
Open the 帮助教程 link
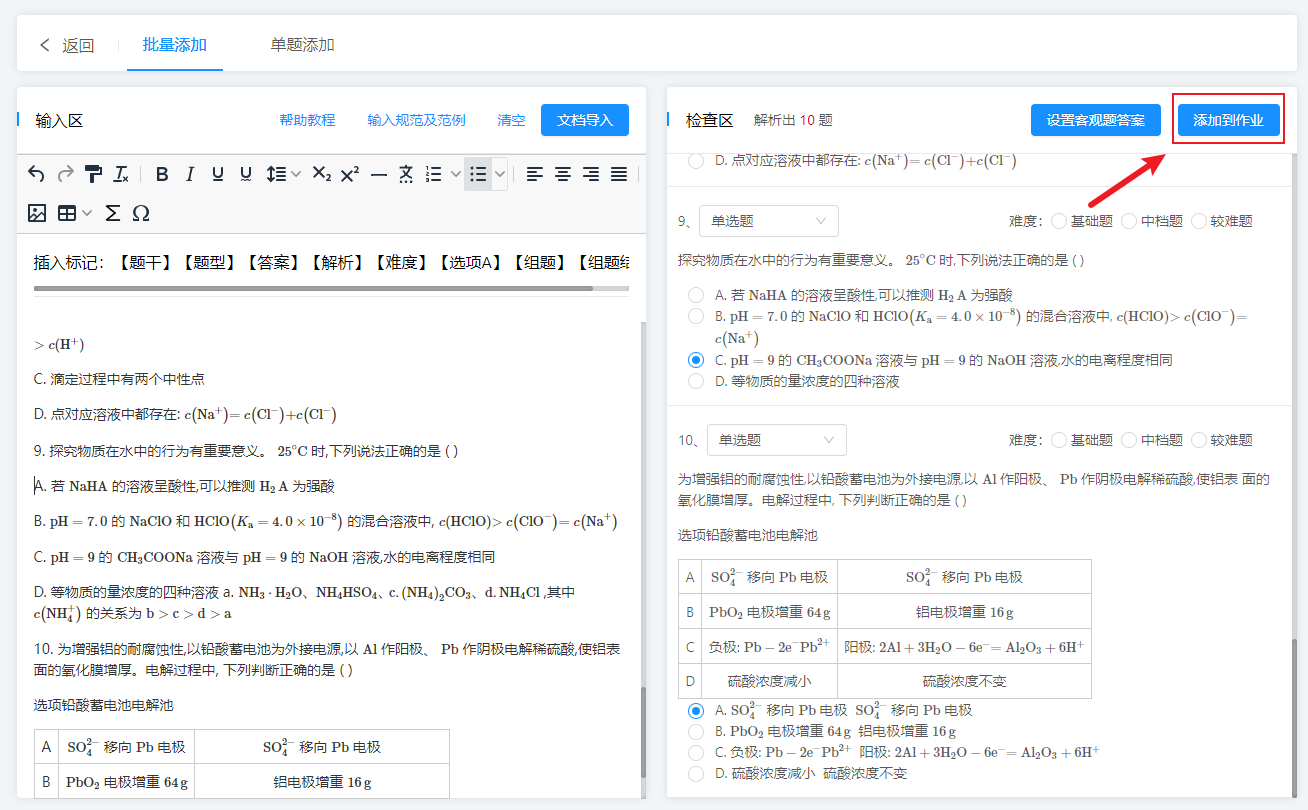307,120
